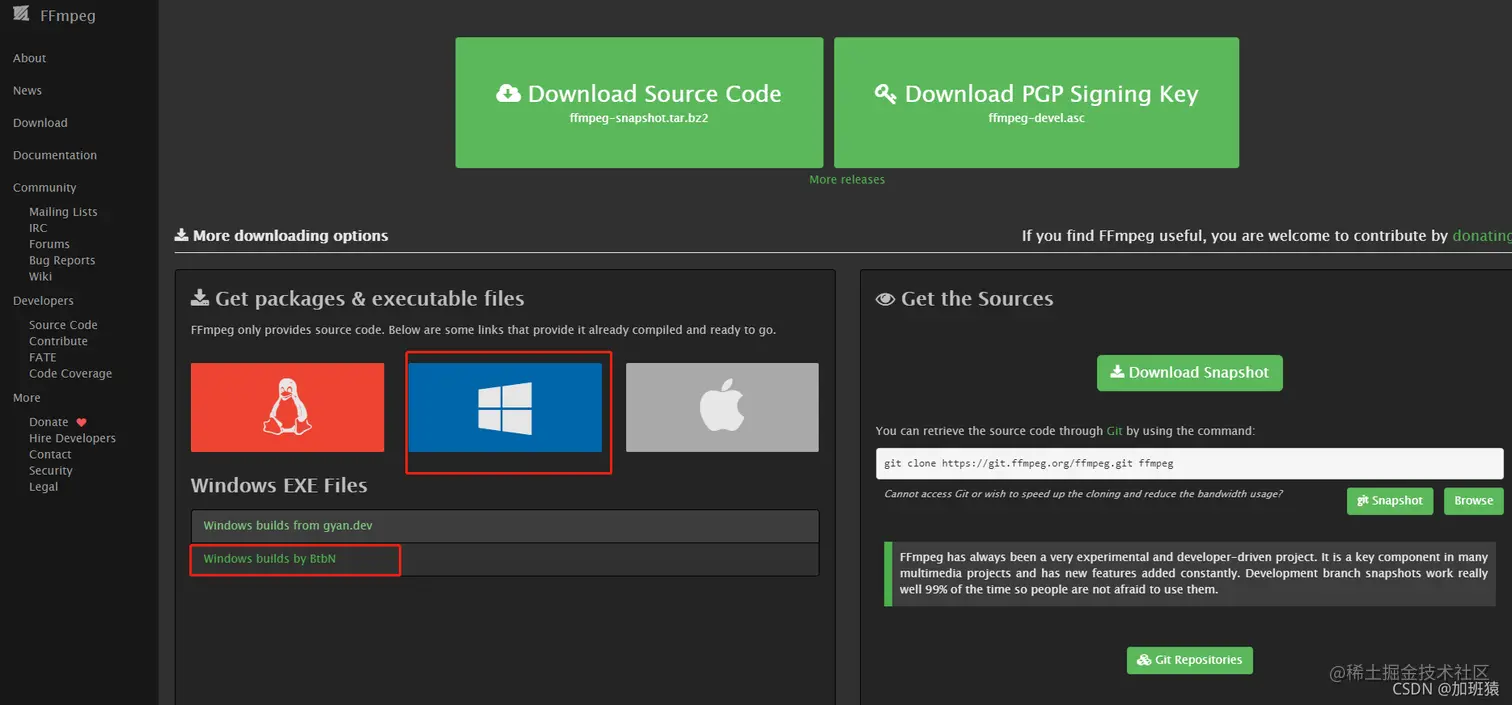Follow the Git link in the text
Screen dimensions: 1512x705
1114,431
